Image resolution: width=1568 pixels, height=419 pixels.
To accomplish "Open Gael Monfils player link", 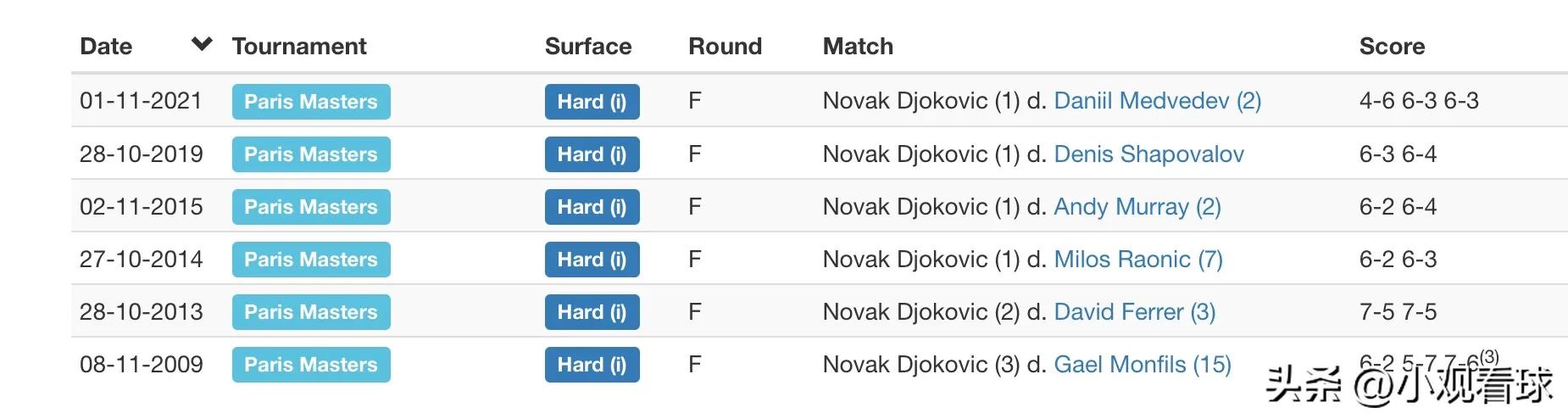I will (x=1142, y=364).
